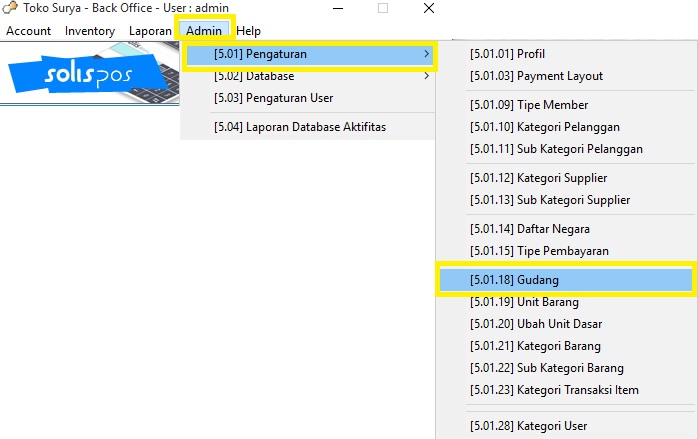Select [5.01.12] Kategori Supplier
This screenshot has height=439, width=698.
538,178
